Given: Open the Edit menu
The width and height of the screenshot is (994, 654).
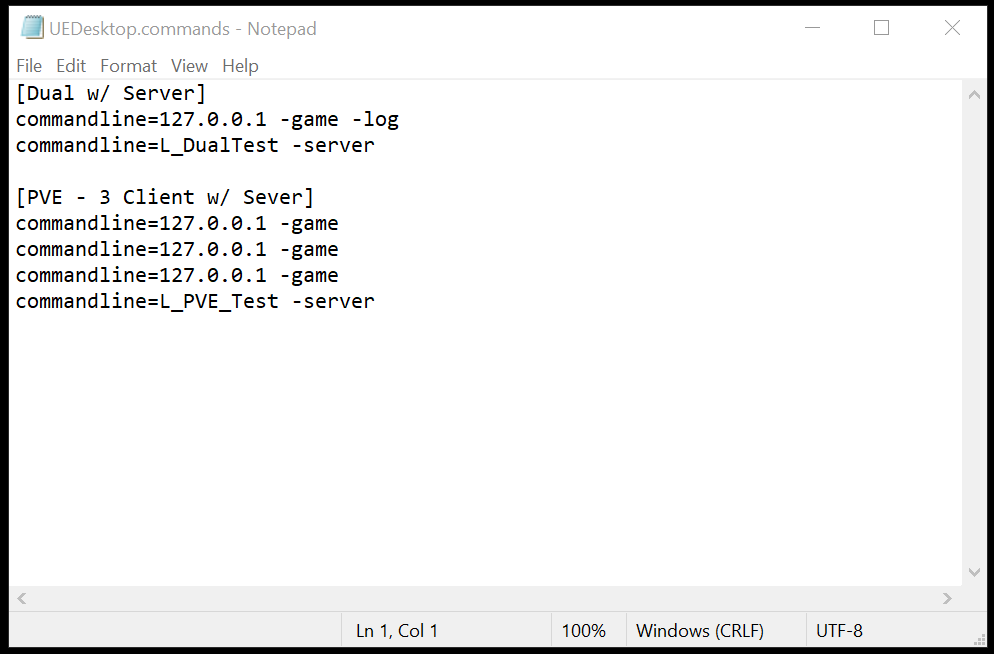Looking at the screenshot, I should [71, 66].
